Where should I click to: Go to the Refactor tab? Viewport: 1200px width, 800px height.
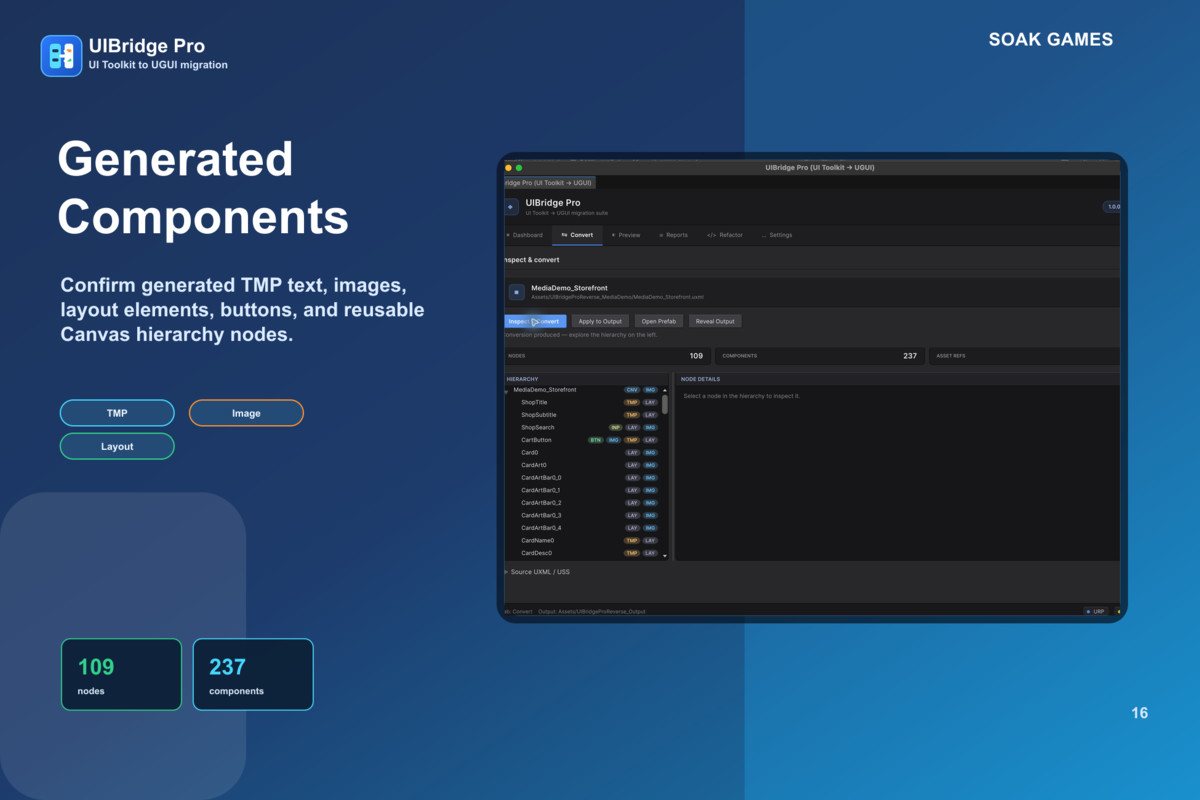coord(725,235)
